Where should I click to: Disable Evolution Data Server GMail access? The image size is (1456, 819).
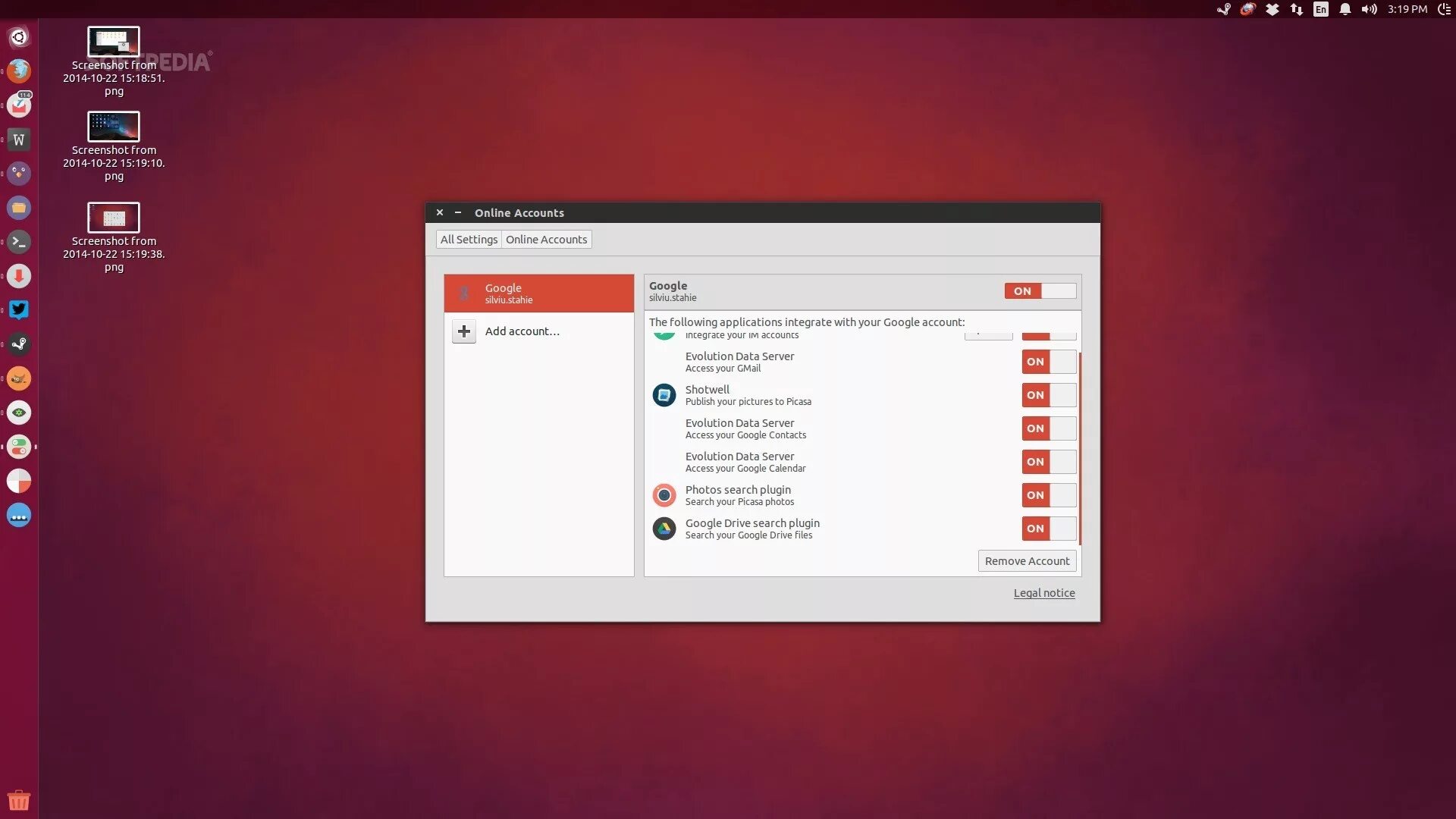pyautogui.click(x=1049, y=362)
